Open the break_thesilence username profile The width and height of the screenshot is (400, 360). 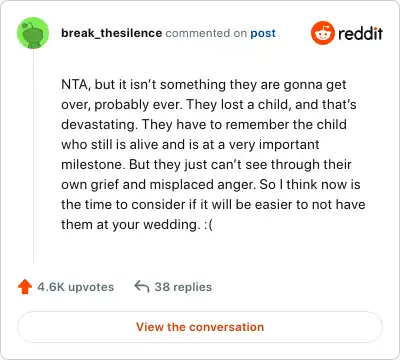(x=111, y=33)
